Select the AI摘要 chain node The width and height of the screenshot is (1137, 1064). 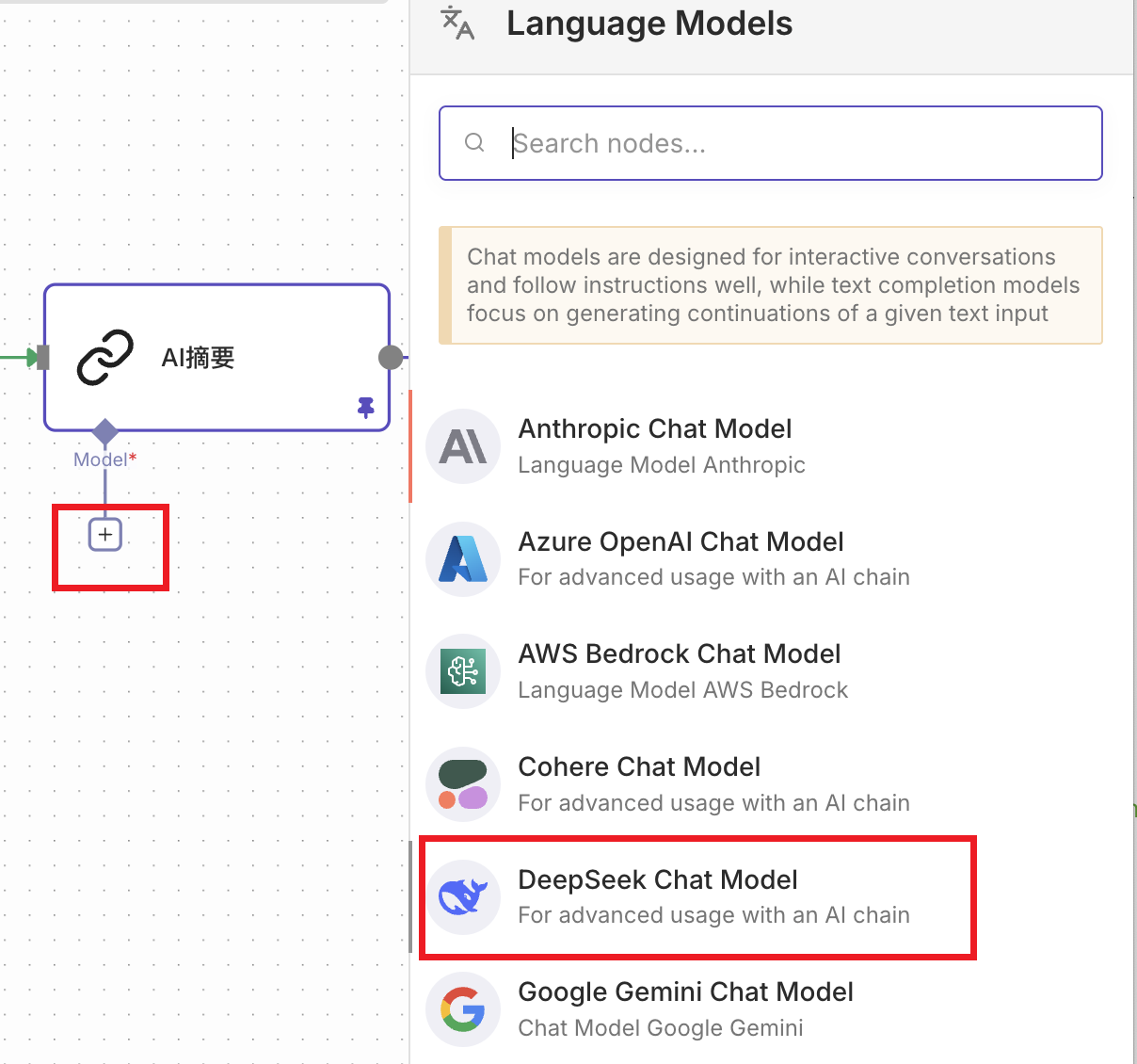click(216, 358)
